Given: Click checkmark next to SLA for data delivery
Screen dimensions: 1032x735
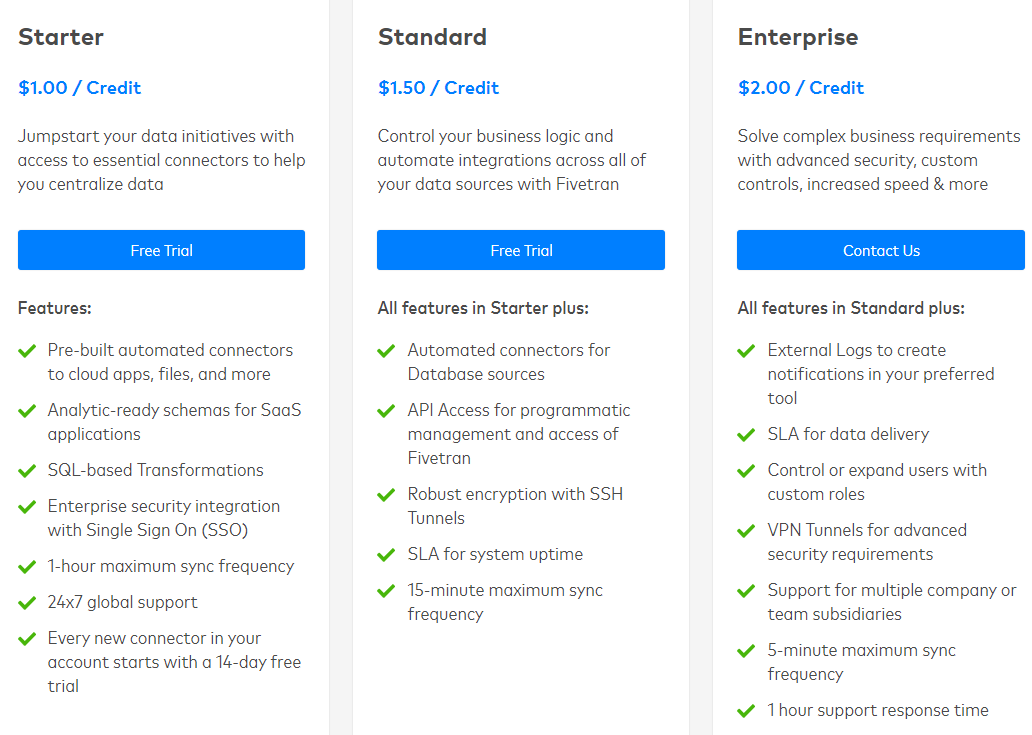Looking at the screenshot, I should pyautogui.click(x=746, y=435).
